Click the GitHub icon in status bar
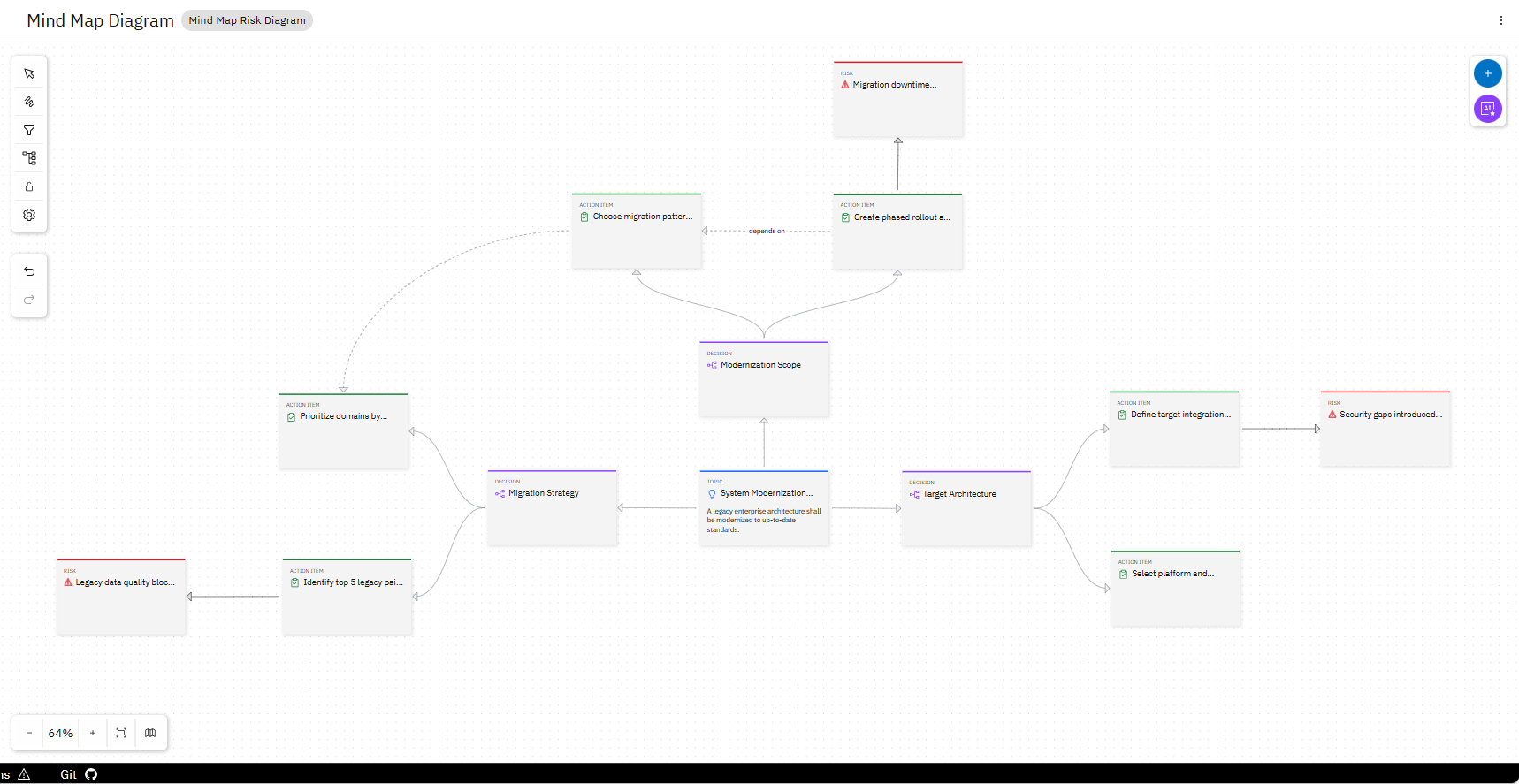The width and height of the screenshot is (1519, 784). pyautogui.click(x=91, y=774)
